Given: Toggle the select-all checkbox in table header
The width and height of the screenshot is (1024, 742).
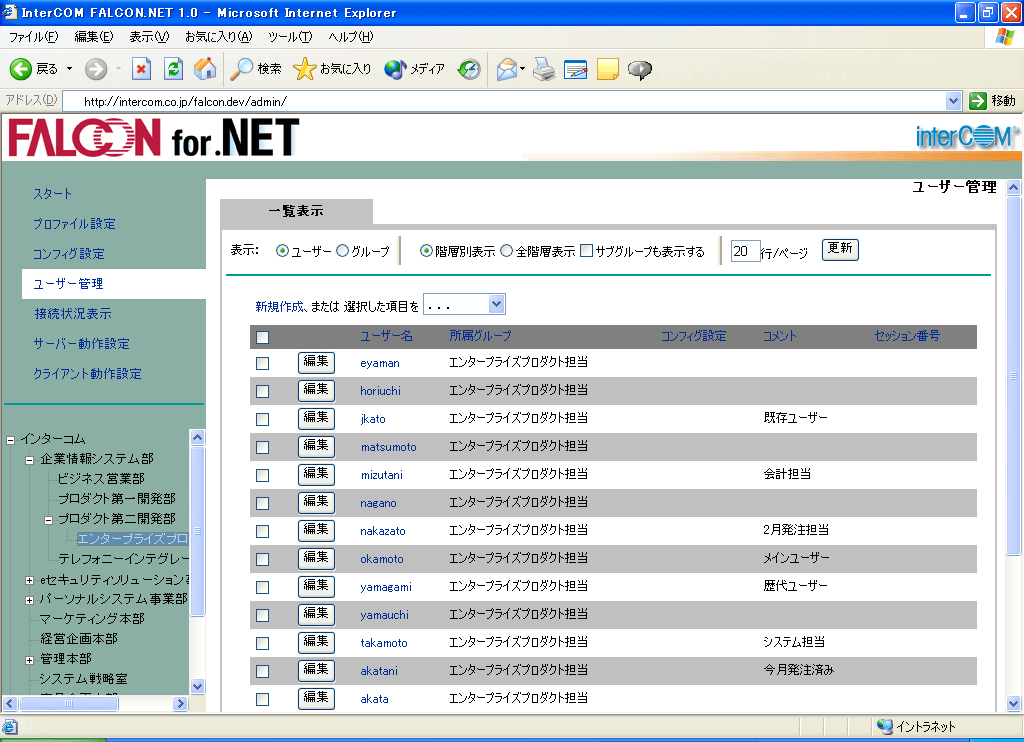Looking at the screenshot, I should click(x=263, y=337).
